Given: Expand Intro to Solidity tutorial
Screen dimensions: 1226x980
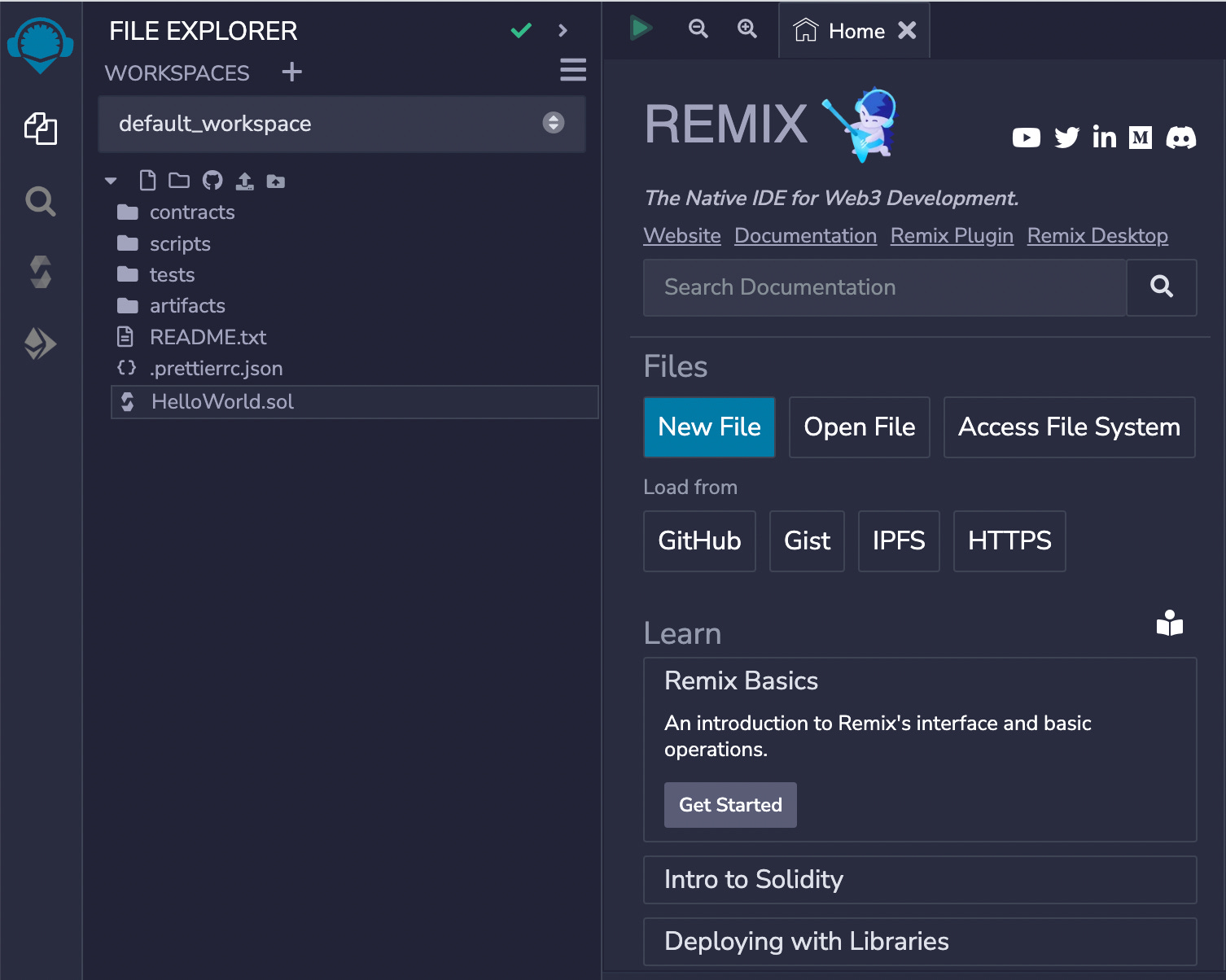Looking at the screenshot, I should (x=920, y=880).
